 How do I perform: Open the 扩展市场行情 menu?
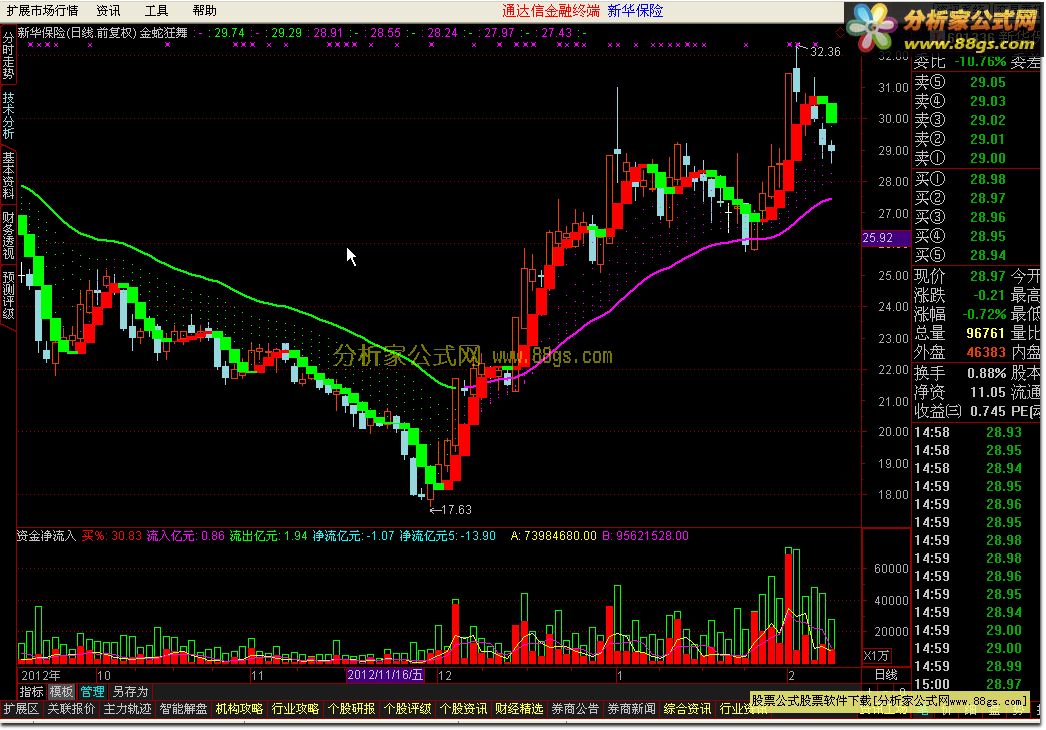click(x=42, y=11)
